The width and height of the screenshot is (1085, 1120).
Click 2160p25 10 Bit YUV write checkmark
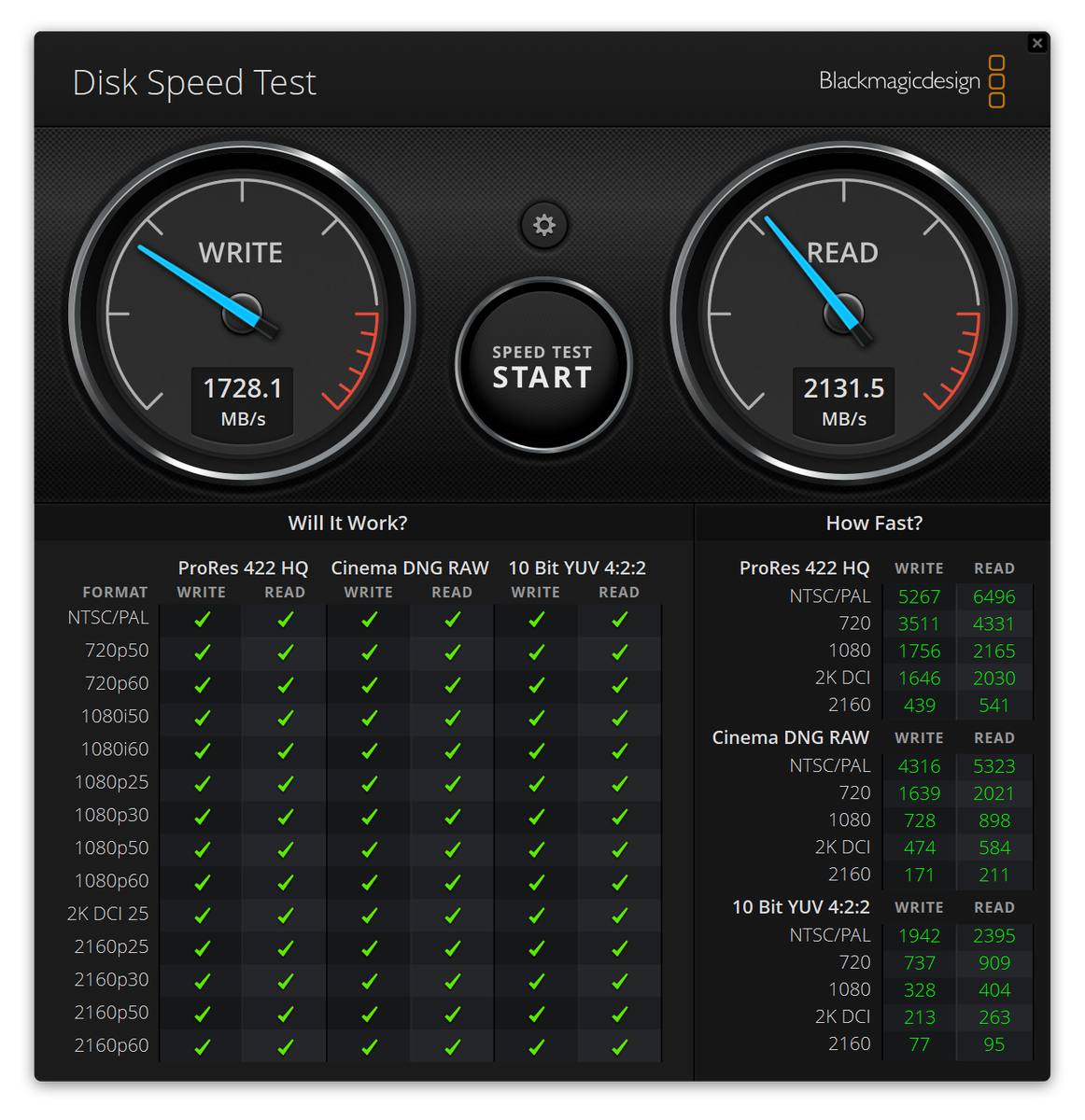[x=536, y=947]
